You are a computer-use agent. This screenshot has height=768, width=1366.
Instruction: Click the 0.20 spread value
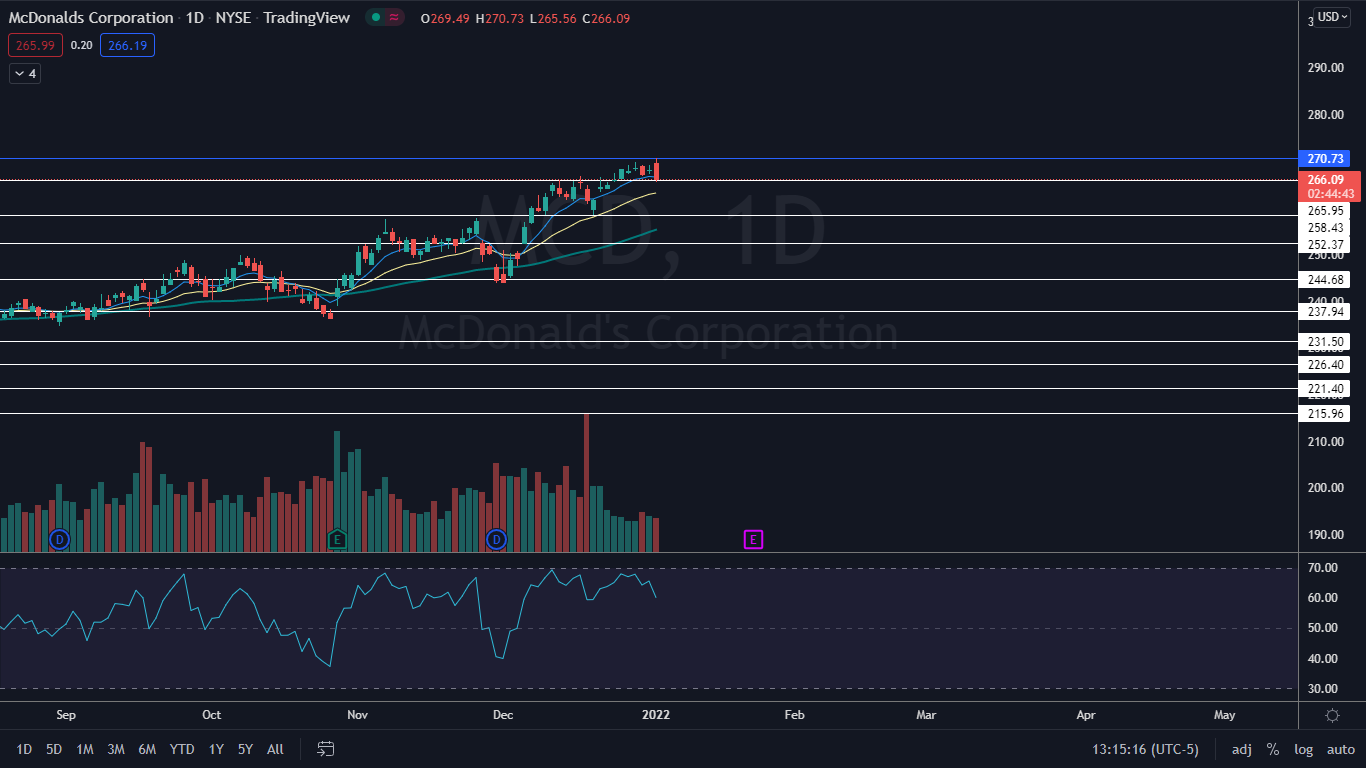click(82, 45)
